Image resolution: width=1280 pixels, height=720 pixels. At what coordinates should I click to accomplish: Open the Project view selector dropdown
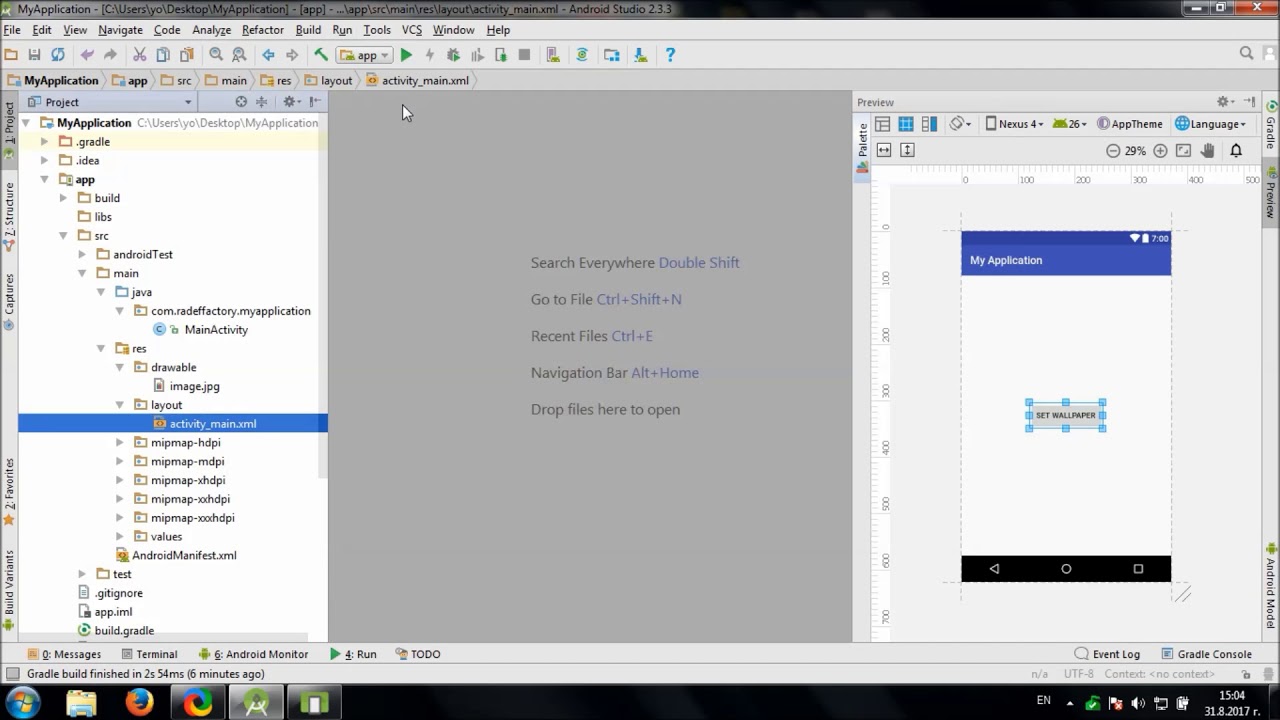[110, 102]
